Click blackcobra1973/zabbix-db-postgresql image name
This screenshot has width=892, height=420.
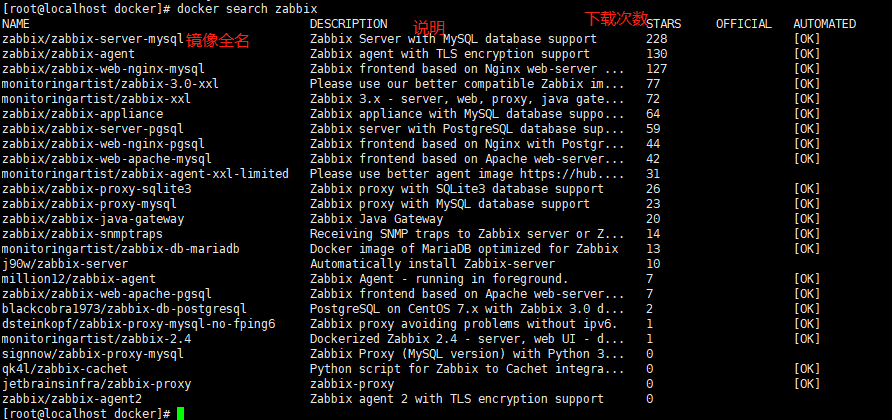click(123, 309)
